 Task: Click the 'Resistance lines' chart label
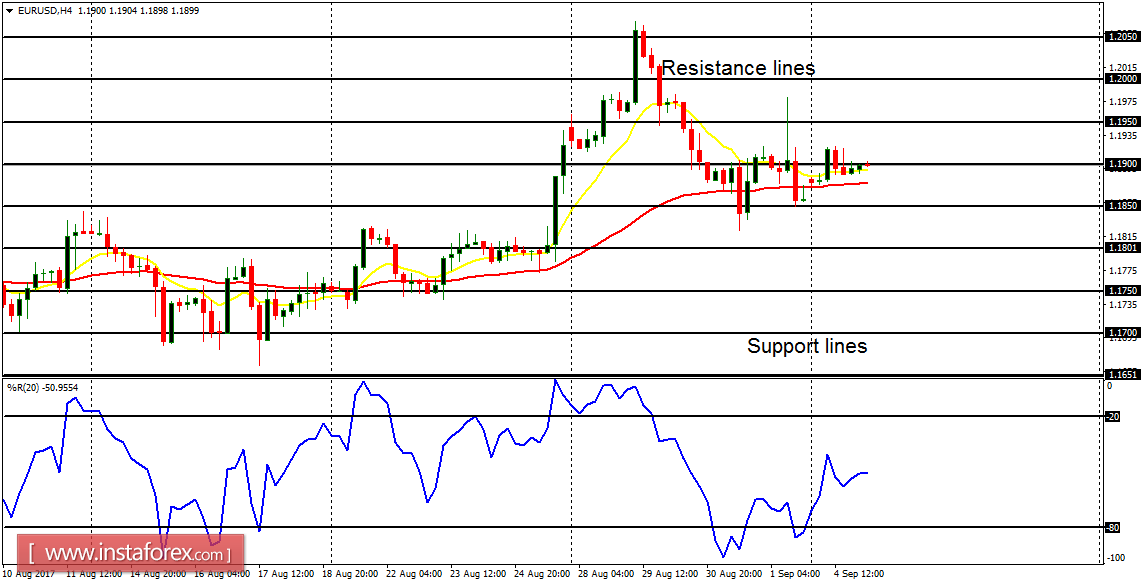[x=737, y=68]
